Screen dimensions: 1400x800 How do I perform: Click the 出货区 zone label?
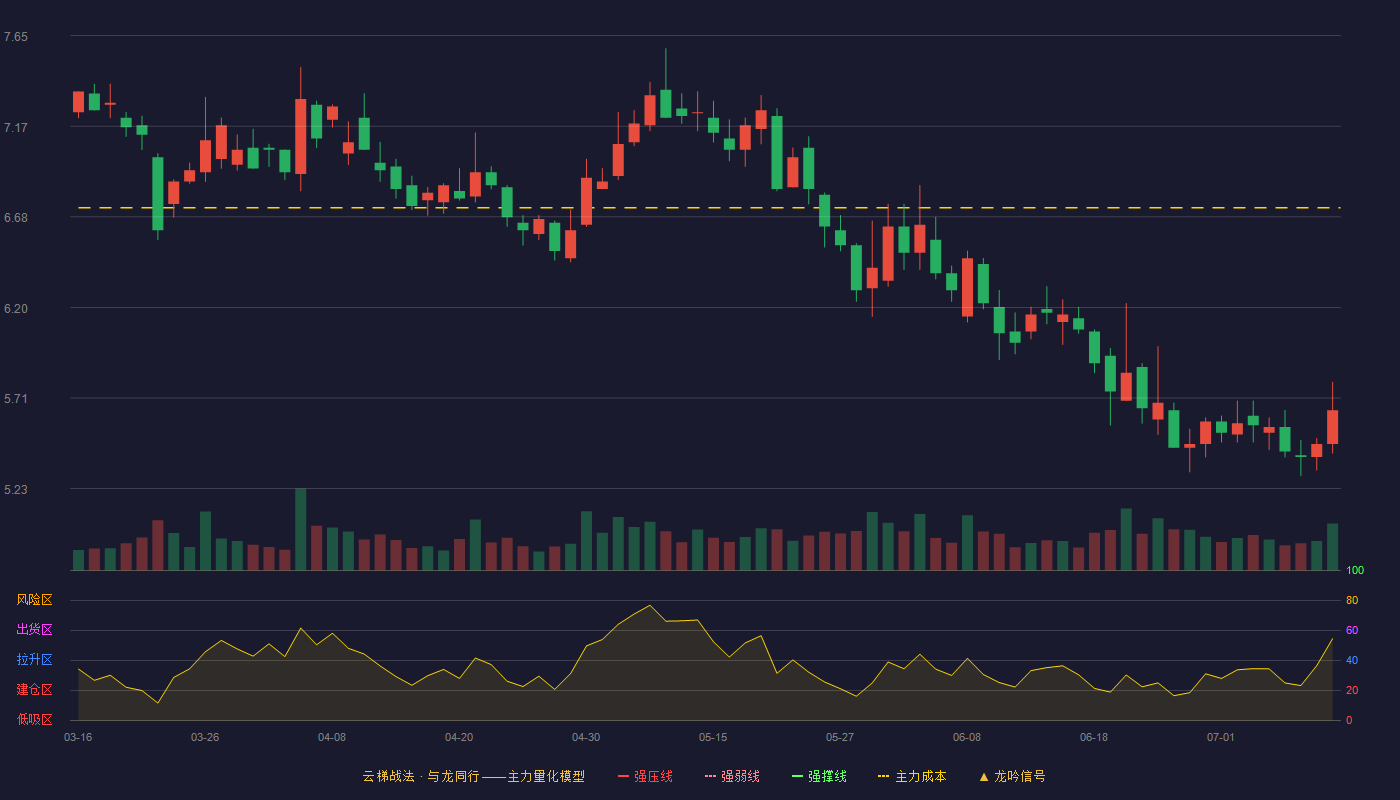(34, 630)
